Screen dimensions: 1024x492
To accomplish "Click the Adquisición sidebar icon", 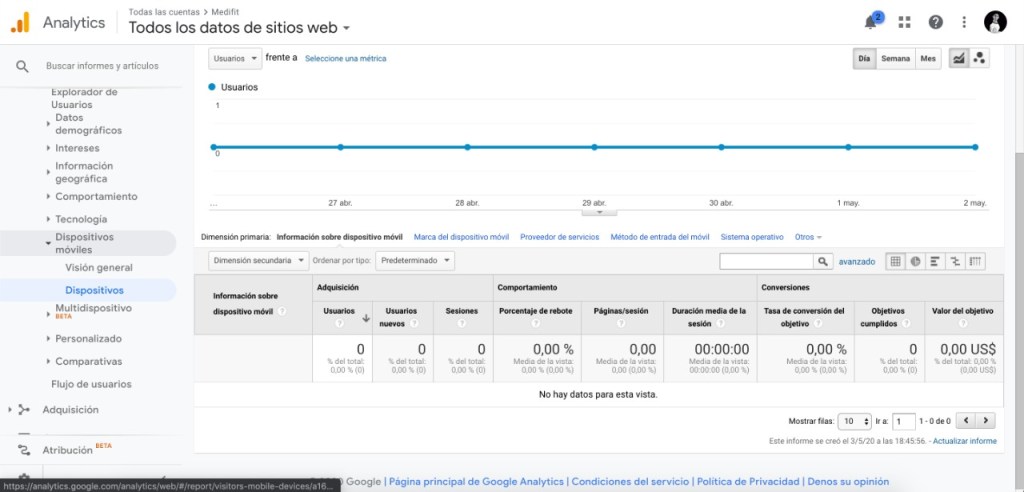I will coord(24,410).
